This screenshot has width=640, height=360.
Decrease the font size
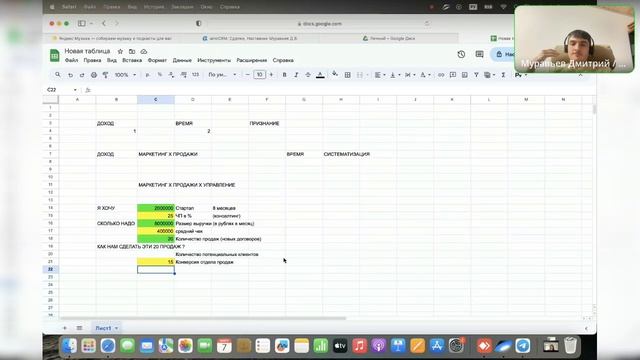[247, 75]
